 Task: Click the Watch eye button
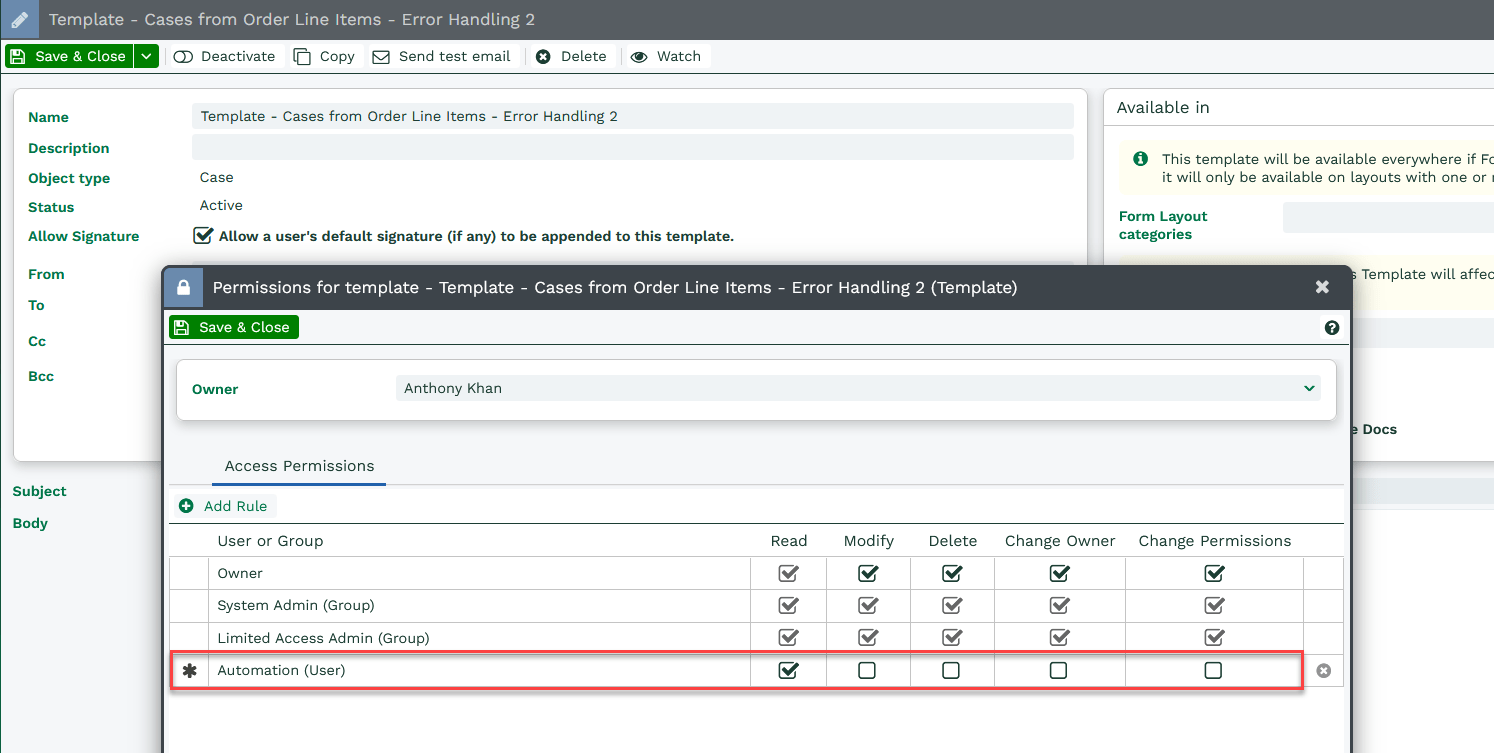(x=666, y=56)
